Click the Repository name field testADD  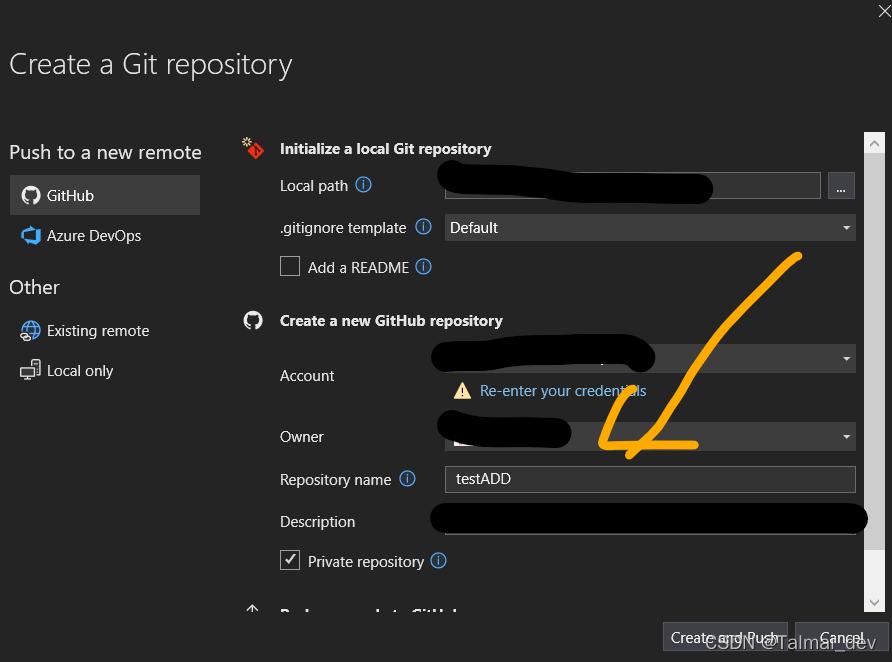(x=650, y=479)
